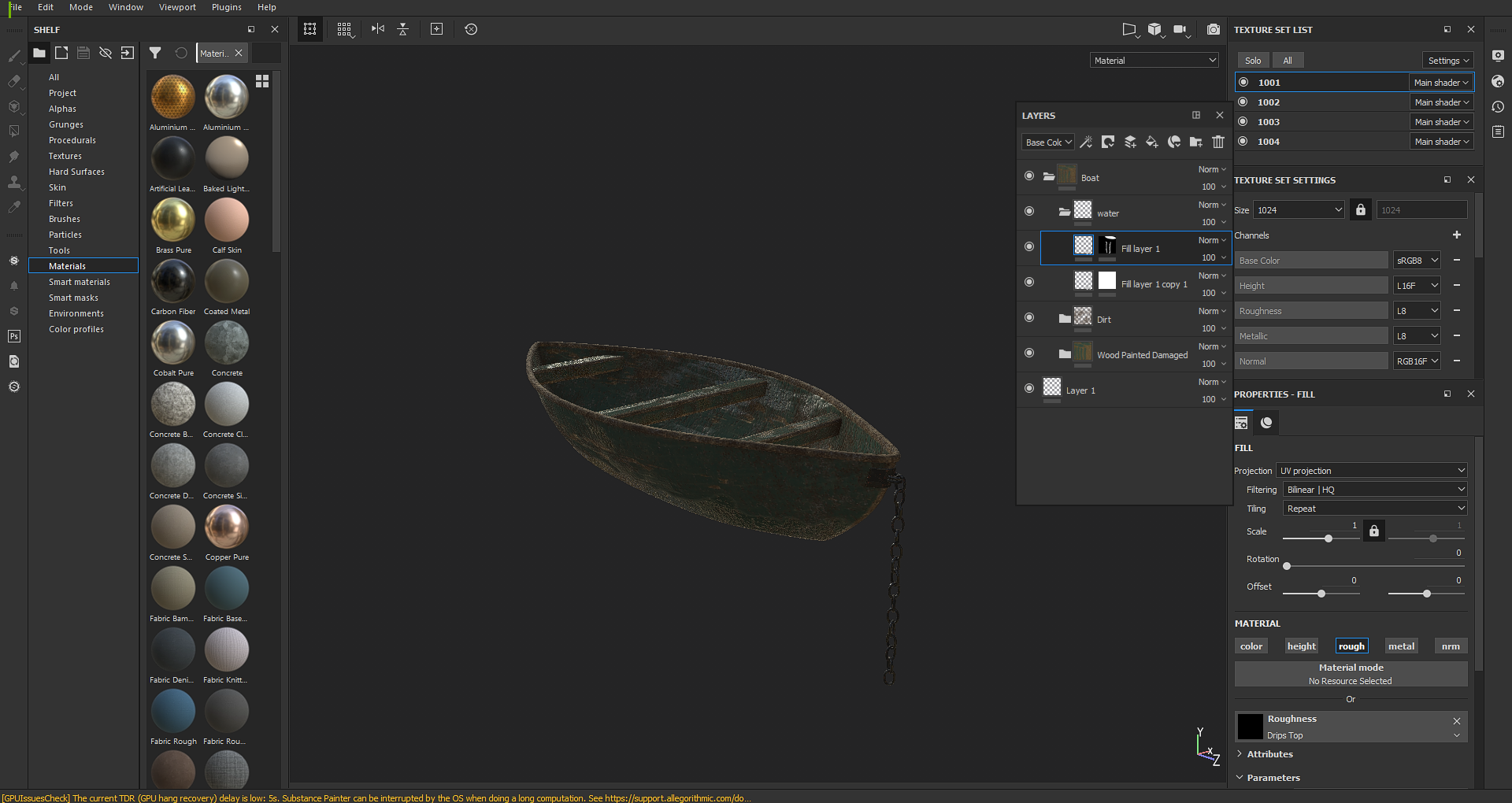Select the Polygon fill tool

(x=14, y=131)
